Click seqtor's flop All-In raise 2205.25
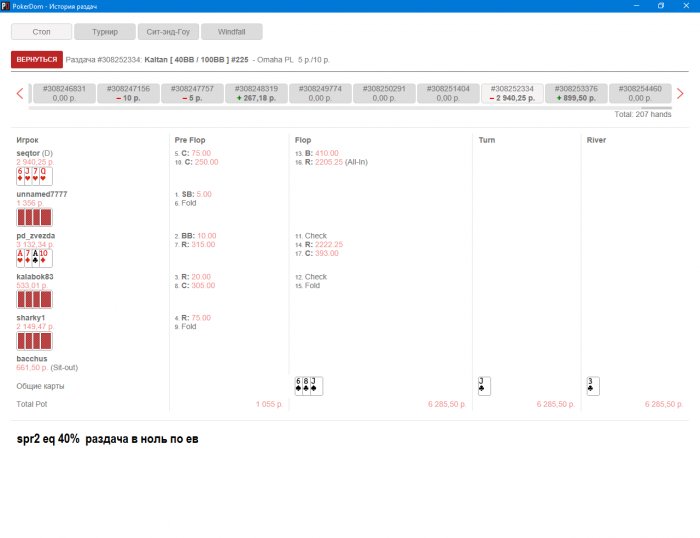 pos(331,162)
